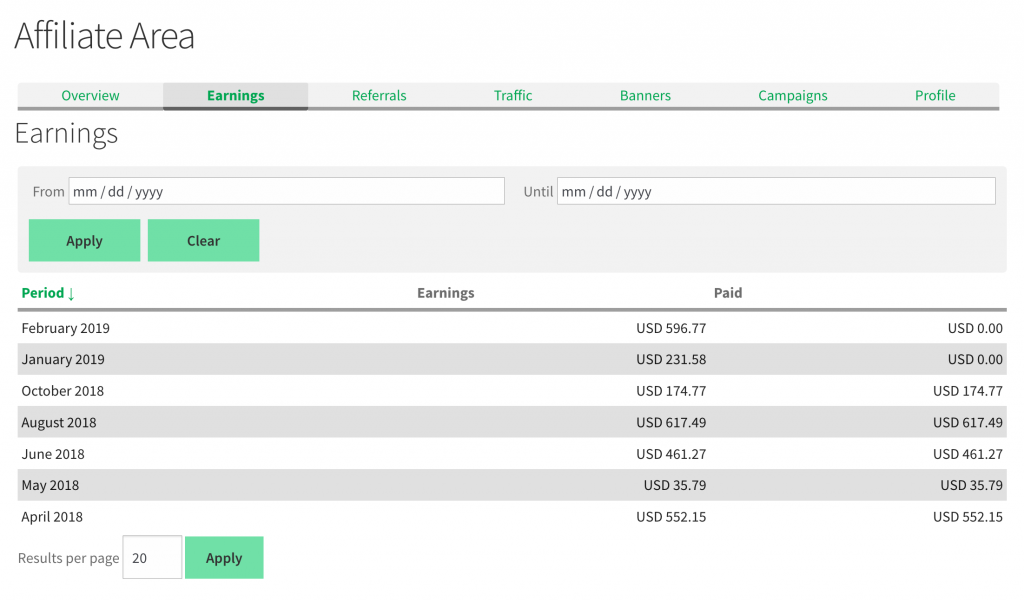Viewport: 1024px width, 601px height.
Task: Select the May 2018 period cell
Action: point(50,485)
